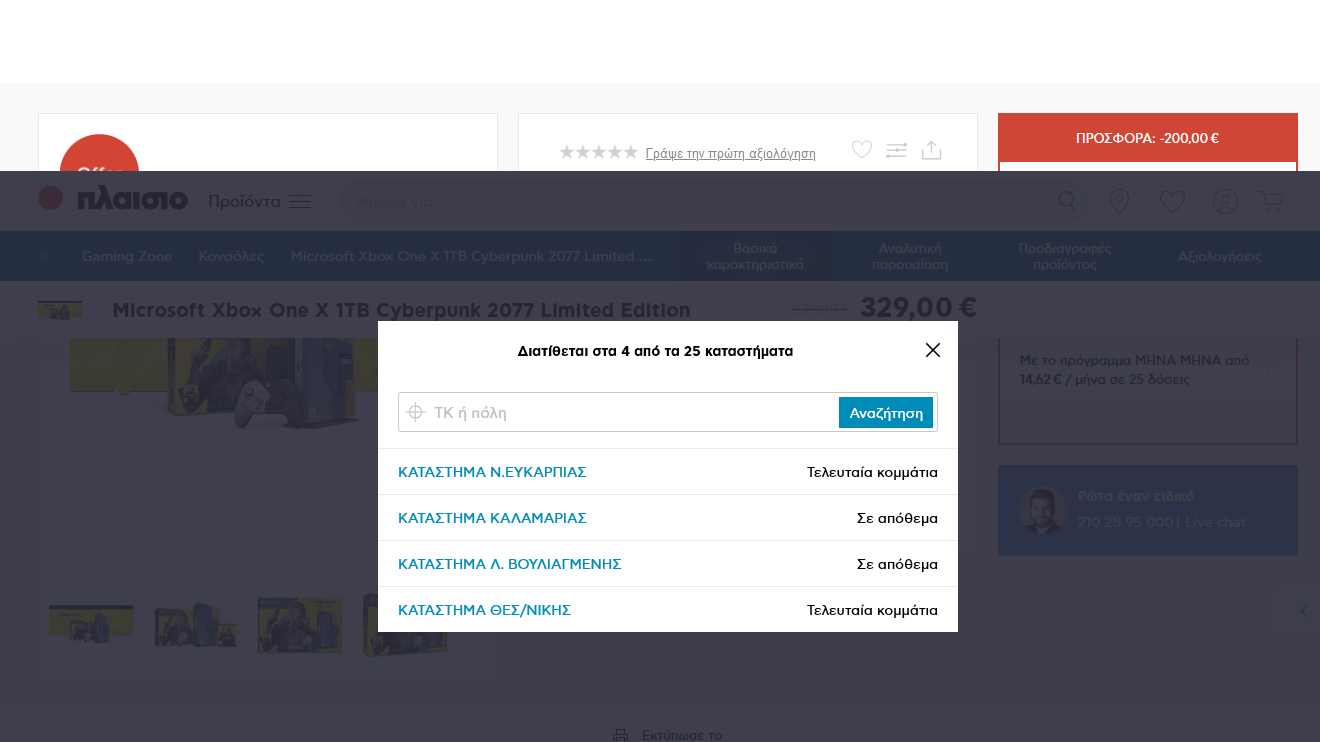The height and width of the screenshot is (742, 1320).
Task: Click 'Σε απόθεμα' status for Λ. ΒΟΥΛΙΑΓΜΕΝΗΣ
Action: tap(897, 564)
